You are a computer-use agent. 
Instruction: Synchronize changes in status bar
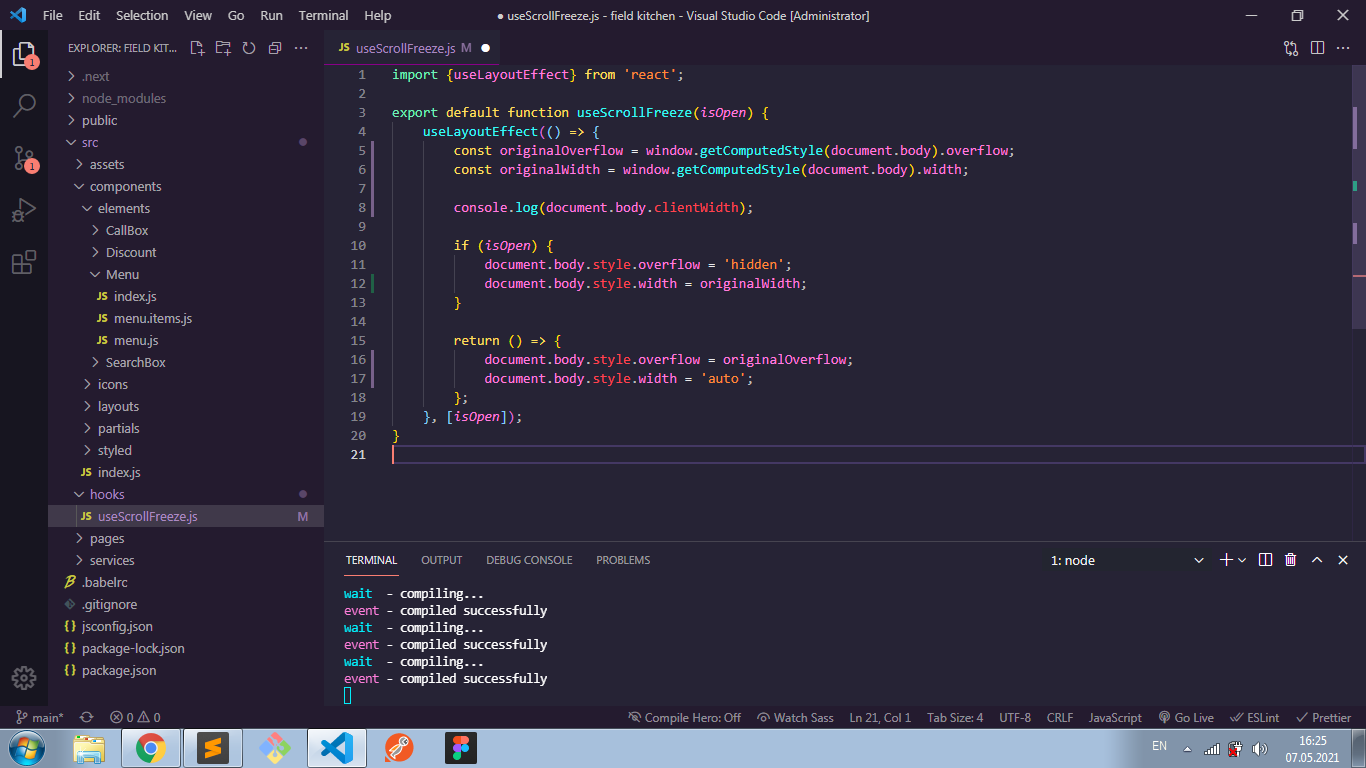pos(86,717)
